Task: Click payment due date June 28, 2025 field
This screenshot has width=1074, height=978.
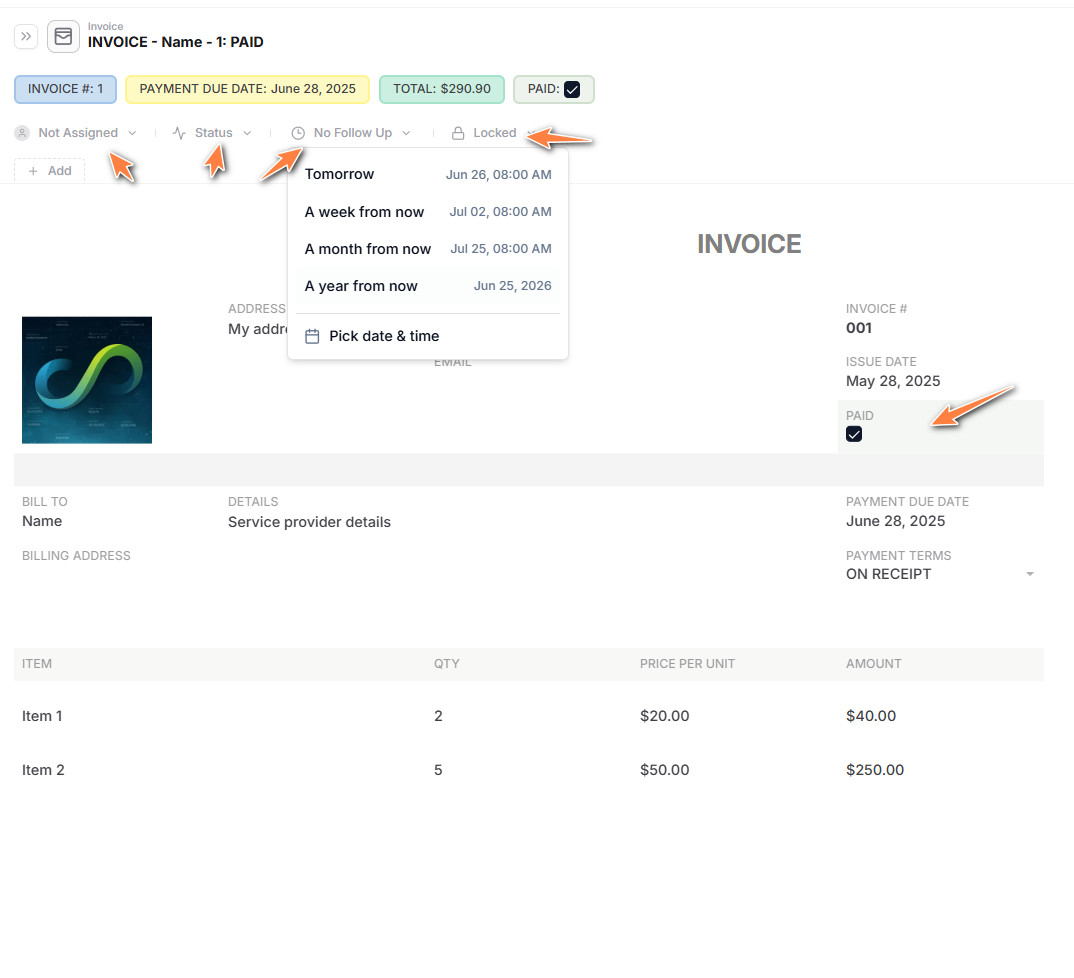Action: click(895, 521)
